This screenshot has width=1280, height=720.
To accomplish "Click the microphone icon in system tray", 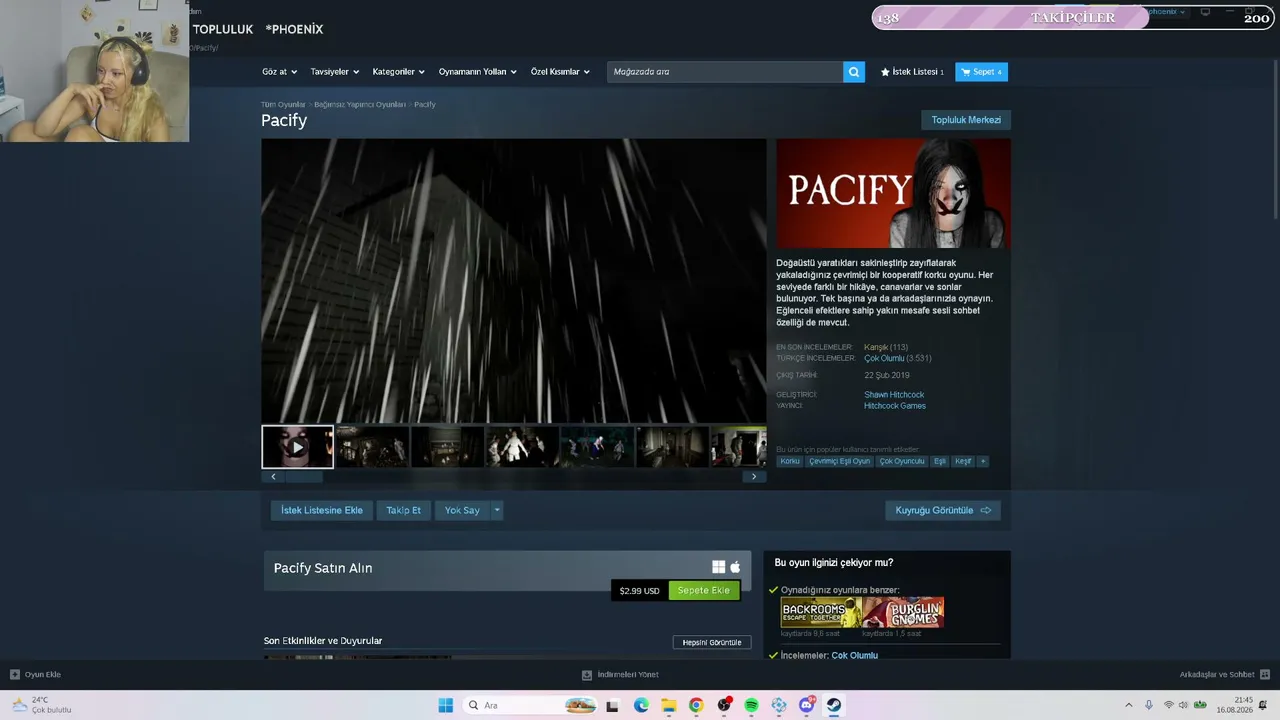I will point(1149,705).
